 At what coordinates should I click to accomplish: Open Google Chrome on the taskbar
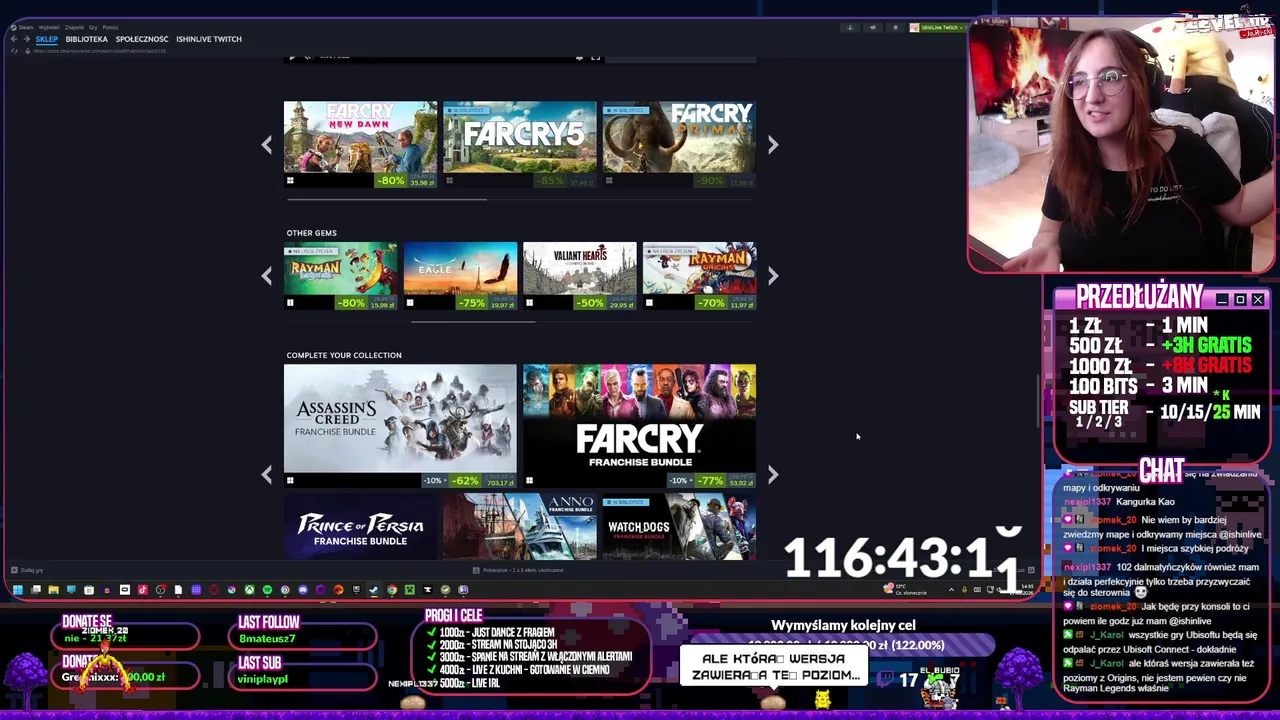tap(392, 590)
